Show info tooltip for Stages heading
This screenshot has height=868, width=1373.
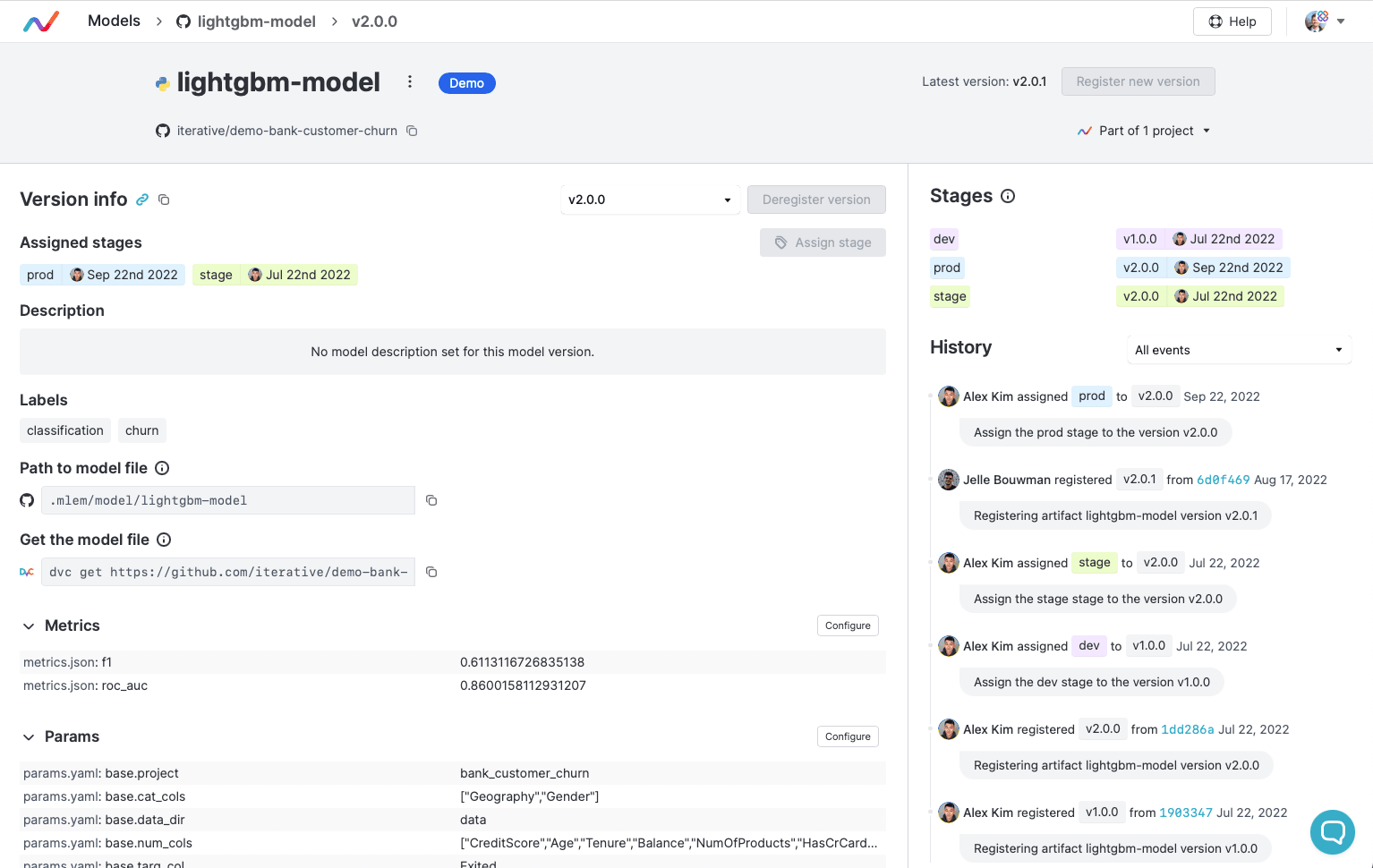[1008, 196]
